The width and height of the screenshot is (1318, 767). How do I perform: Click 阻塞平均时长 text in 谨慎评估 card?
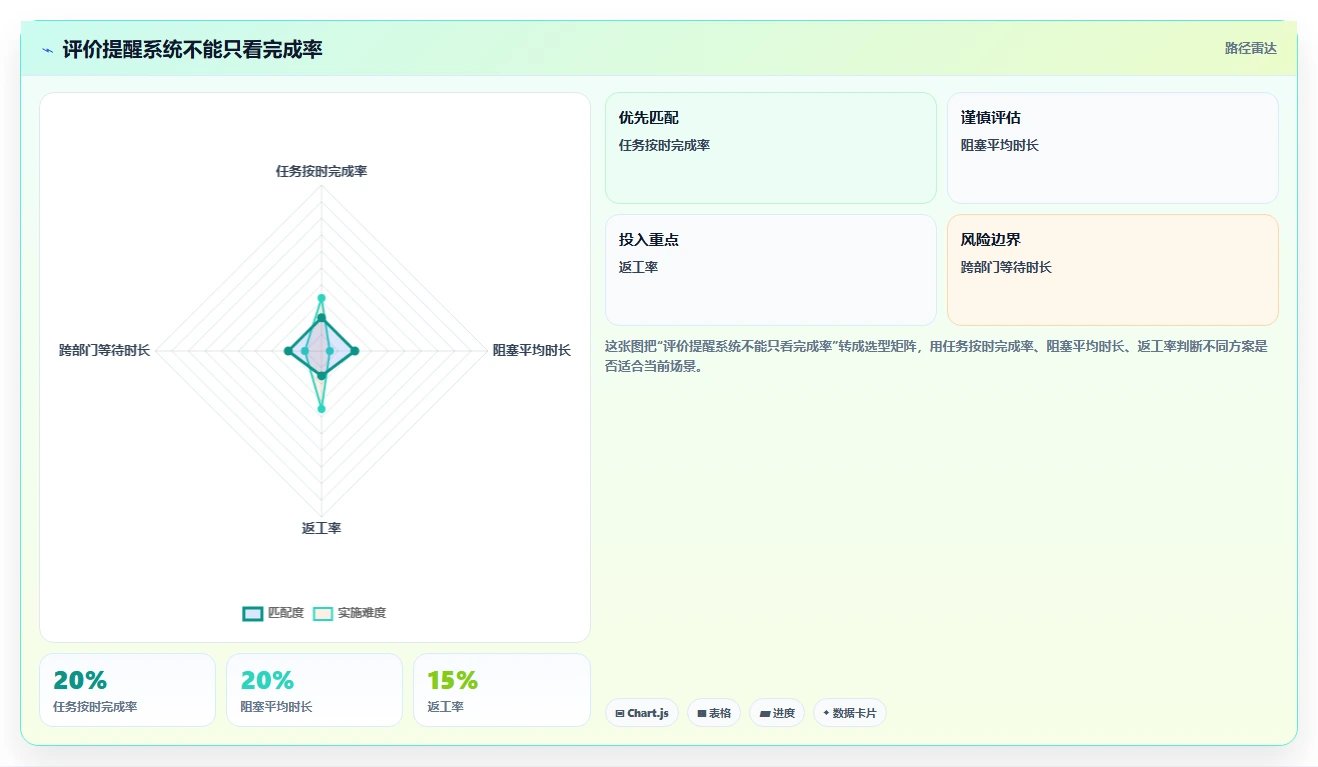tap(1000, 145)
